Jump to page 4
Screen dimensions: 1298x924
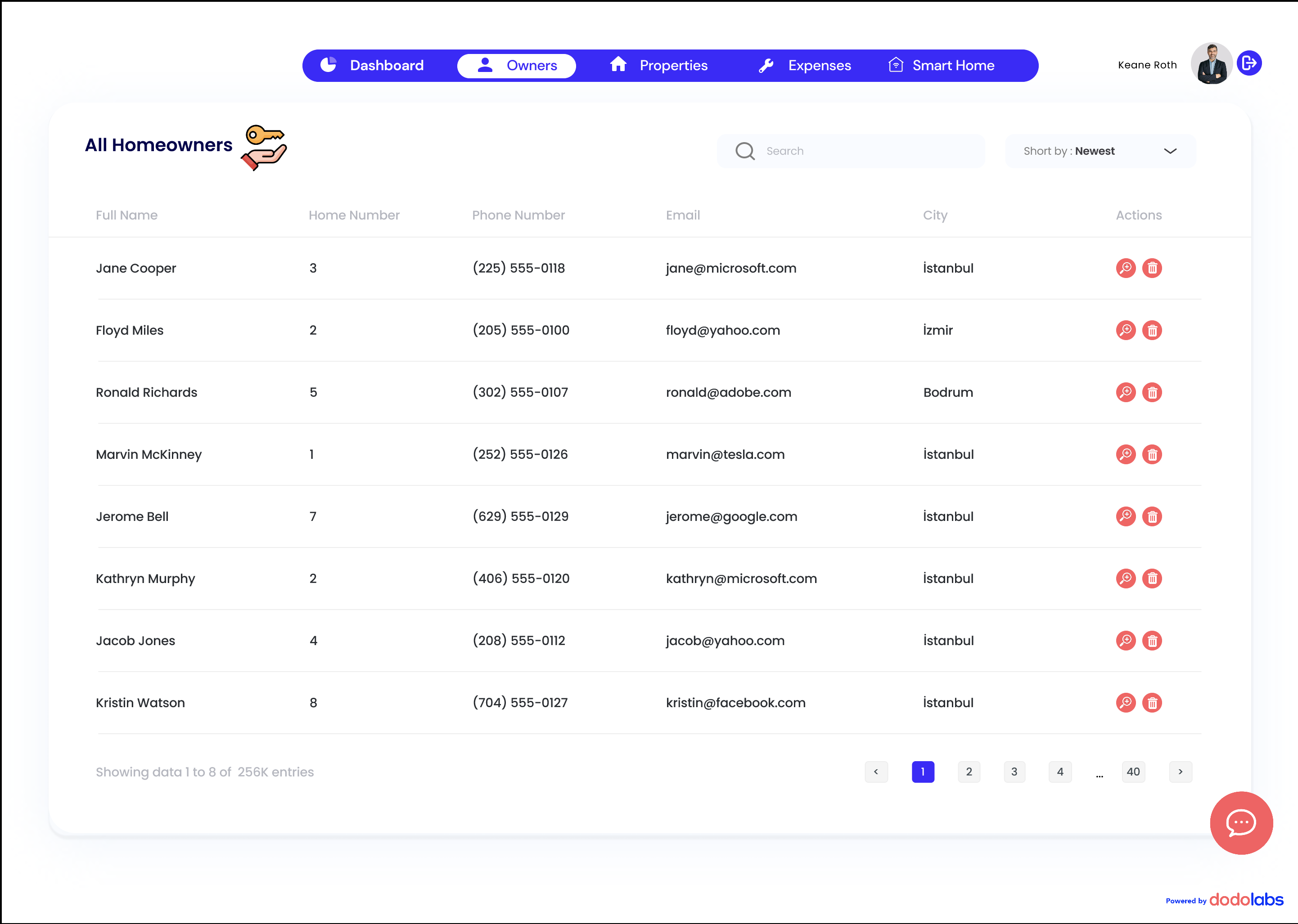tap(1060, 771)
